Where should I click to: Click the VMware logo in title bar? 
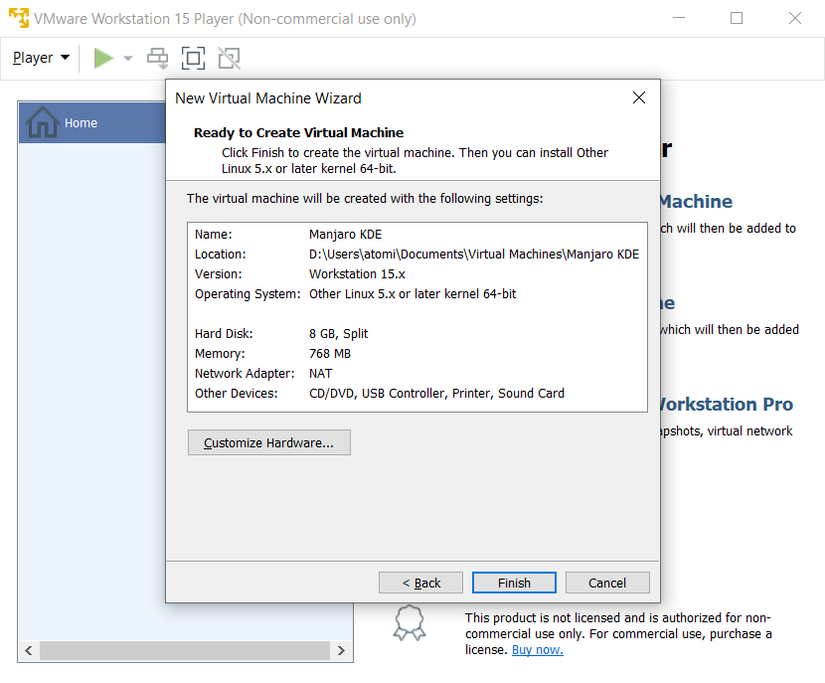pos(18,18)
